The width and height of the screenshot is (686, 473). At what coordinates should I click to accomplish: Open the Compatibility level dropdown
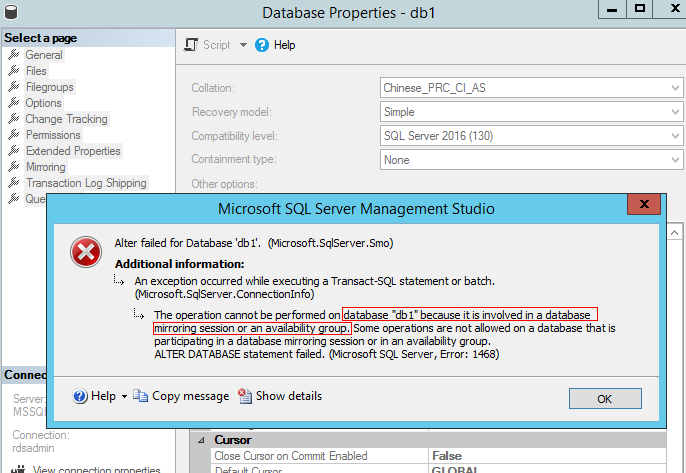click(x=531, y=136)
